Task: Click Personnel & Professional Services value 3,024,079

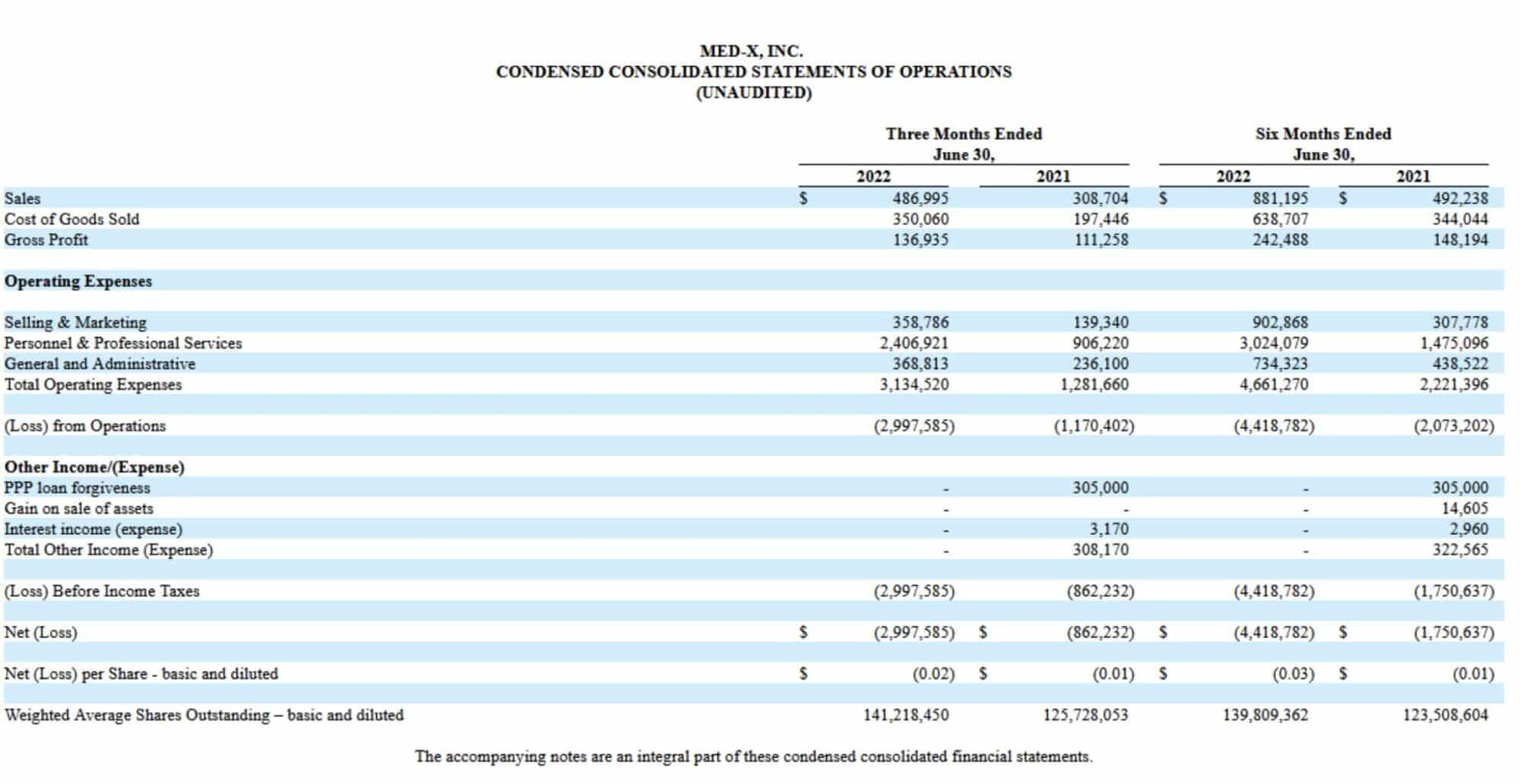Action: tap(1275, 343)
